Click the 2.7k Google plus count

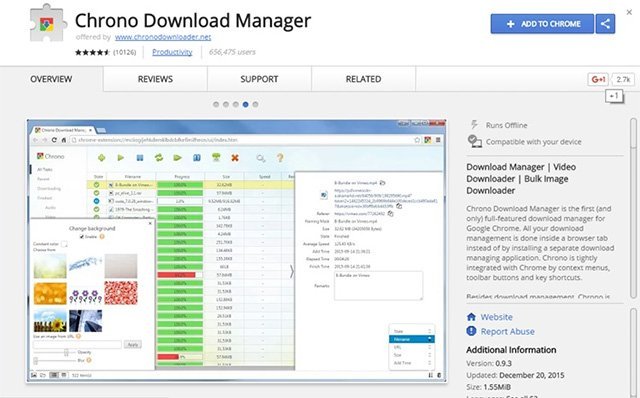pos(623,79)
